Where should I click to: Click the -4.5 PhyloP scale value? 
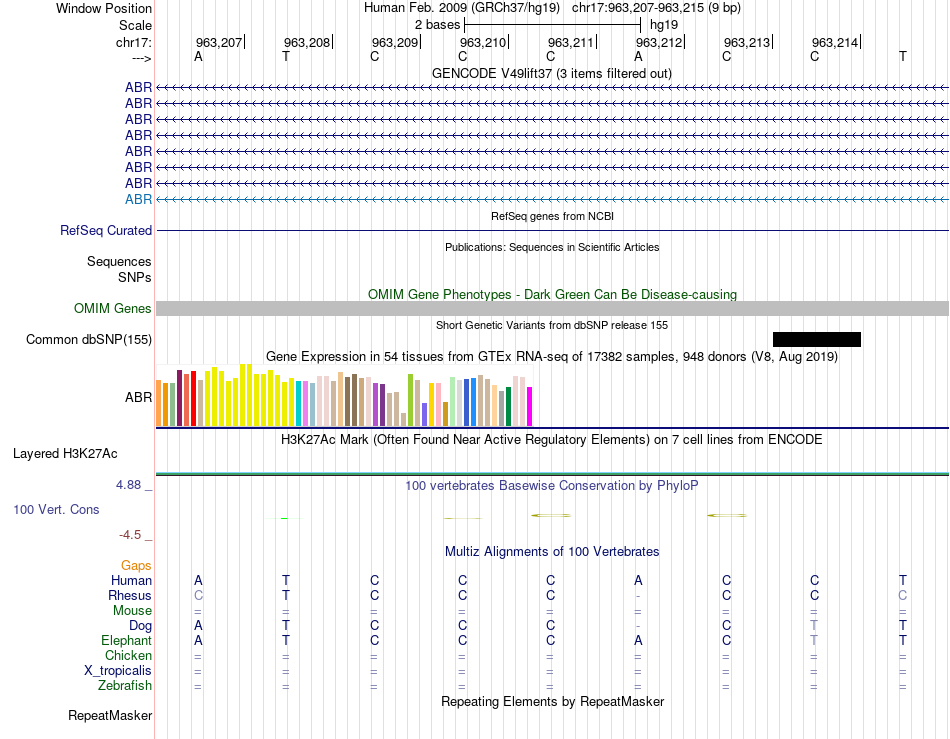(130, 534)
